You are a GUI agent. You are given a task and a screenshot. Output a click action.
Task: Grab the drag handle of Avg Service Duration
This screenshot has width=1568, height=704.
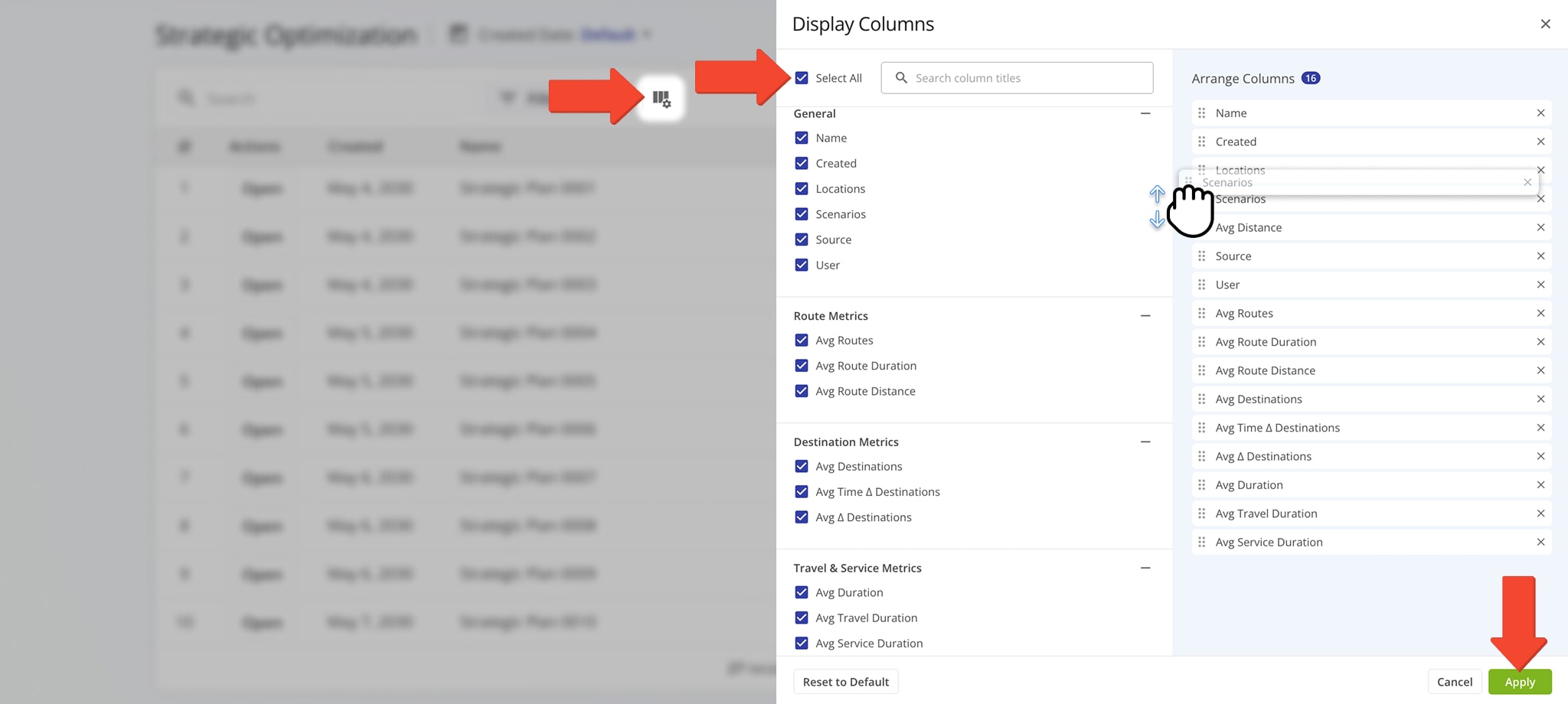[x=1201, y=542]
